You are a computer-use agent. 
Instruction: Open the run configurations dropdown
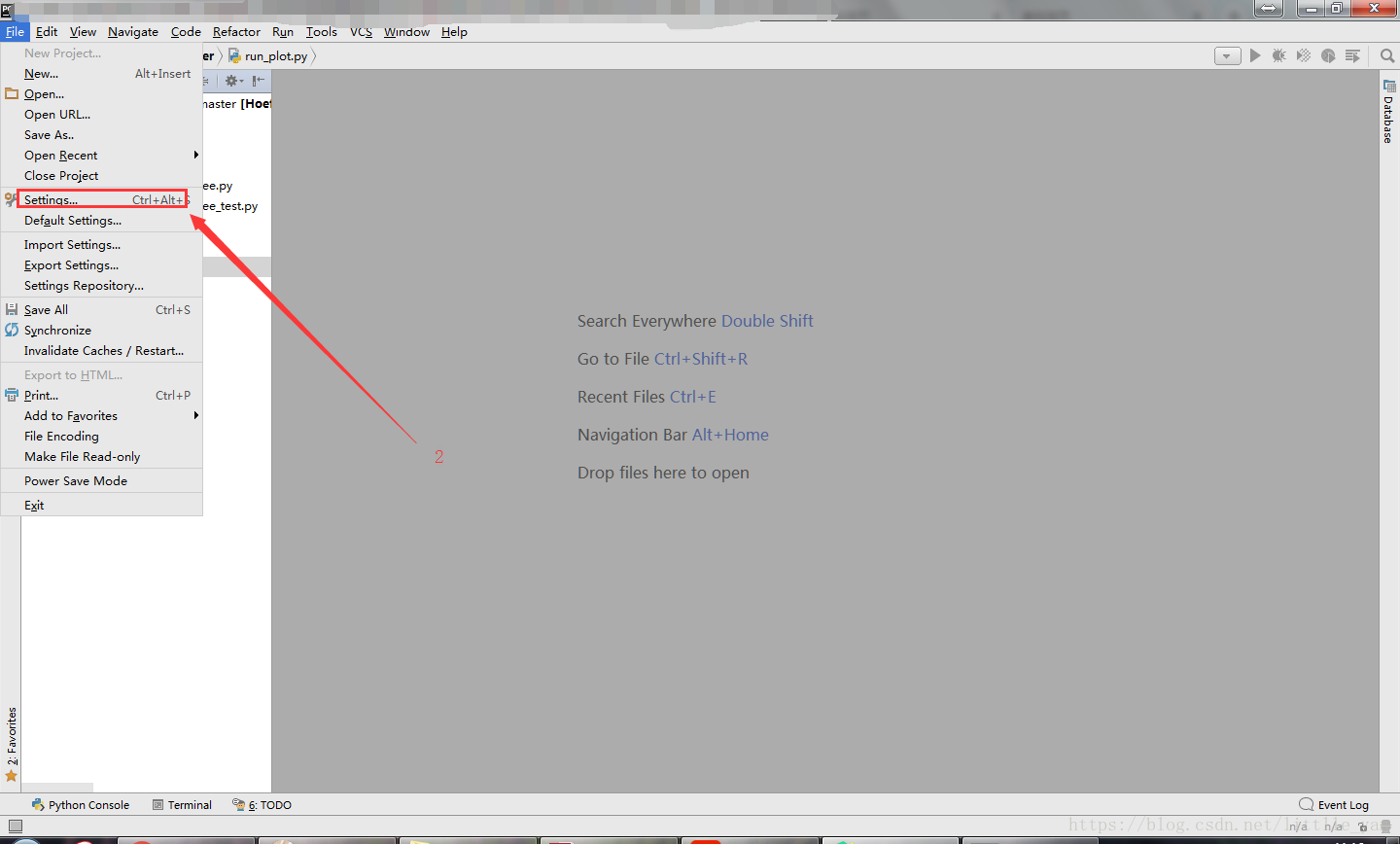point(1227,55)
